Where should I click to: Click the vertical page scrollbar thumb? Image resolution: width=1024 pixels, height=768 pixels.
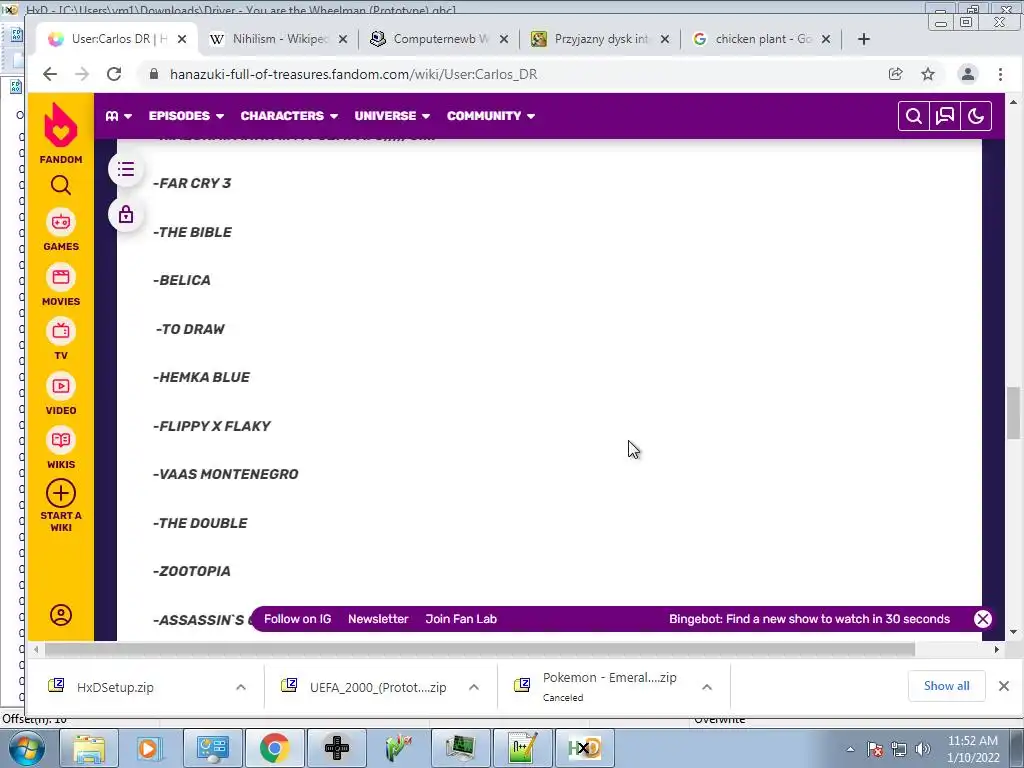pos(1013,413)
